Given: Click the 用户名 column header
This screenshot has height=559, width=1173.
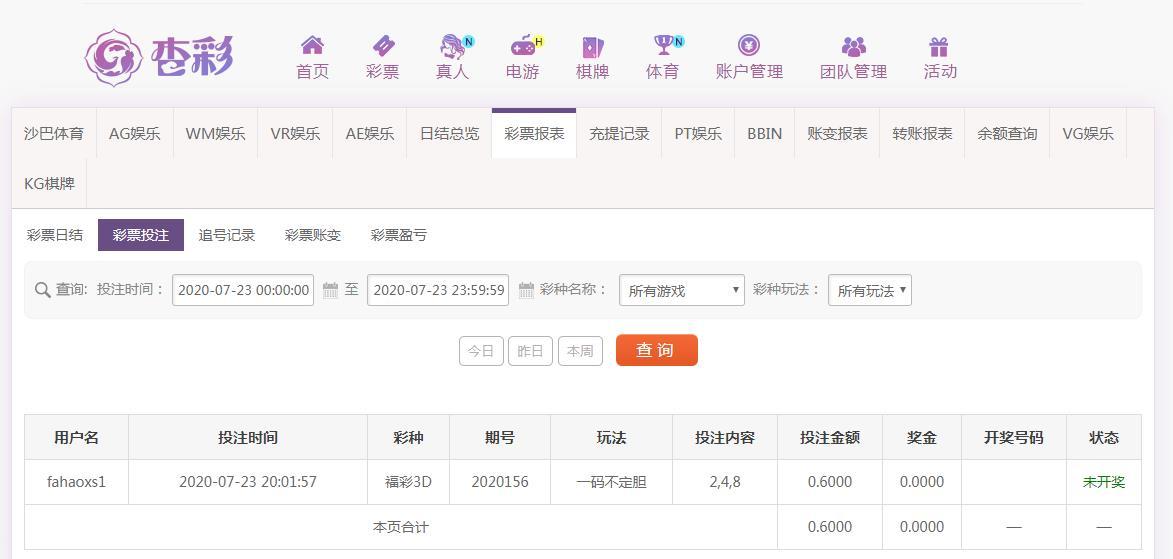Looking at the screenshot, I should [x=76, y=438].
